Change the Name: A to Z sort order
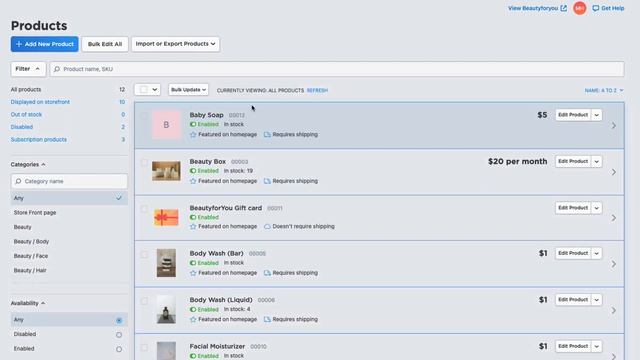This screenshot has height=360, width=640. (604, 90)
